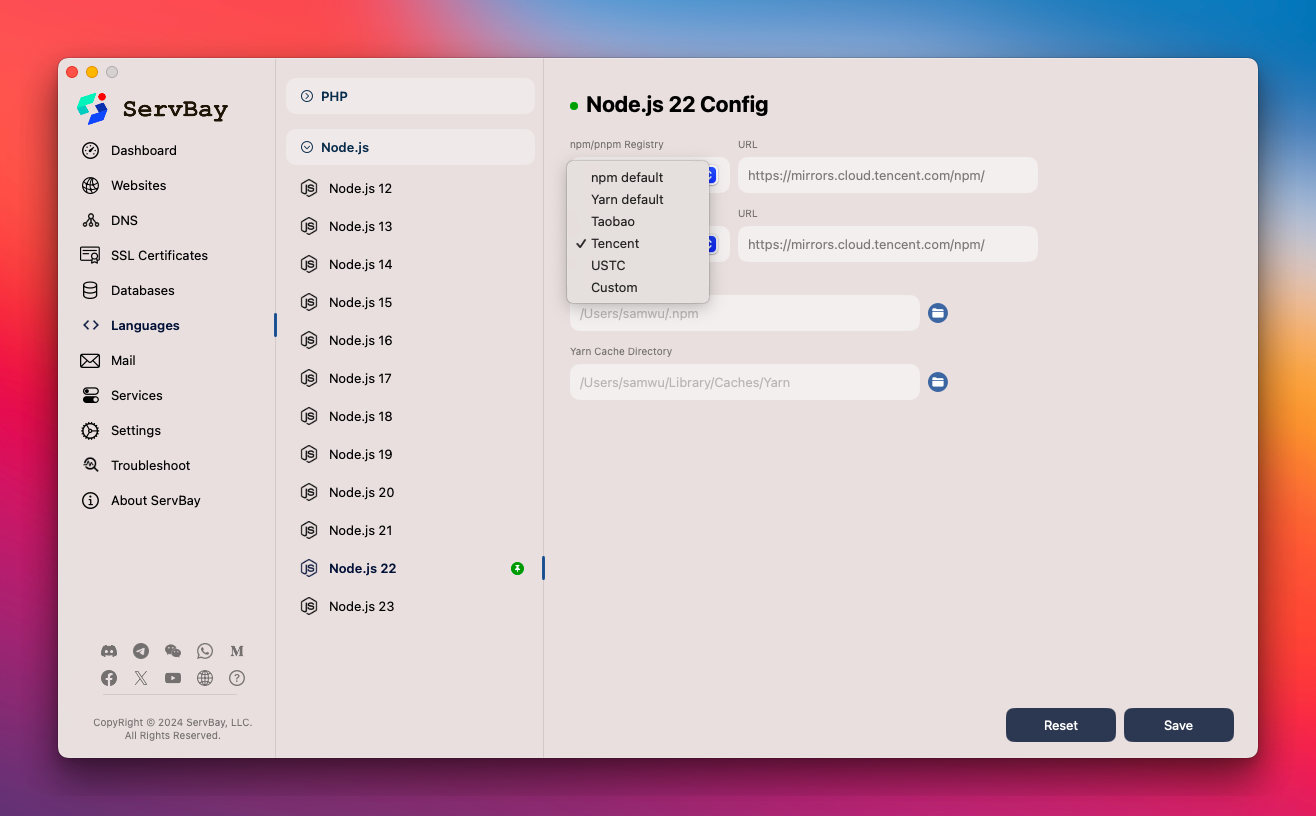Click the Databases cylinder icon

(x=90, y=290)
